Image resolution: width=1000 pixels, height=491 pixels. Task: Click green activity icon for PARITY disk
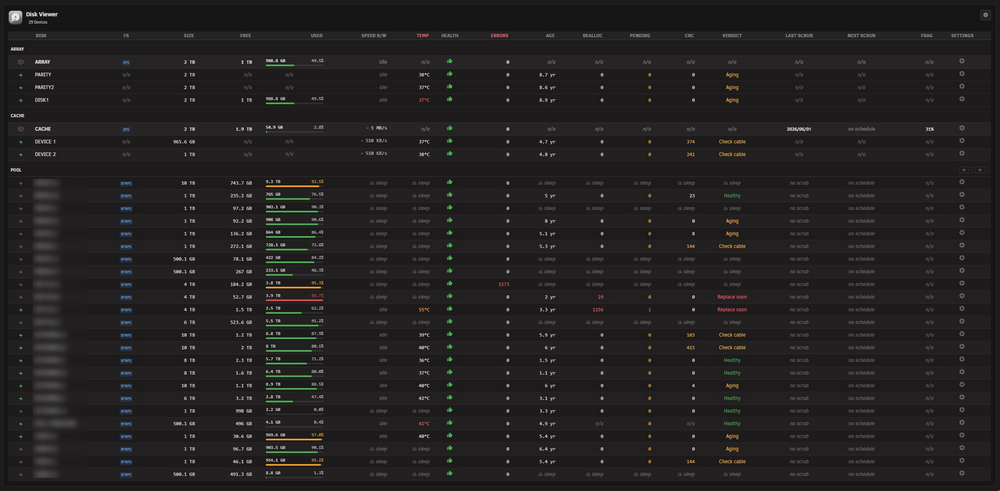[20, 75]
